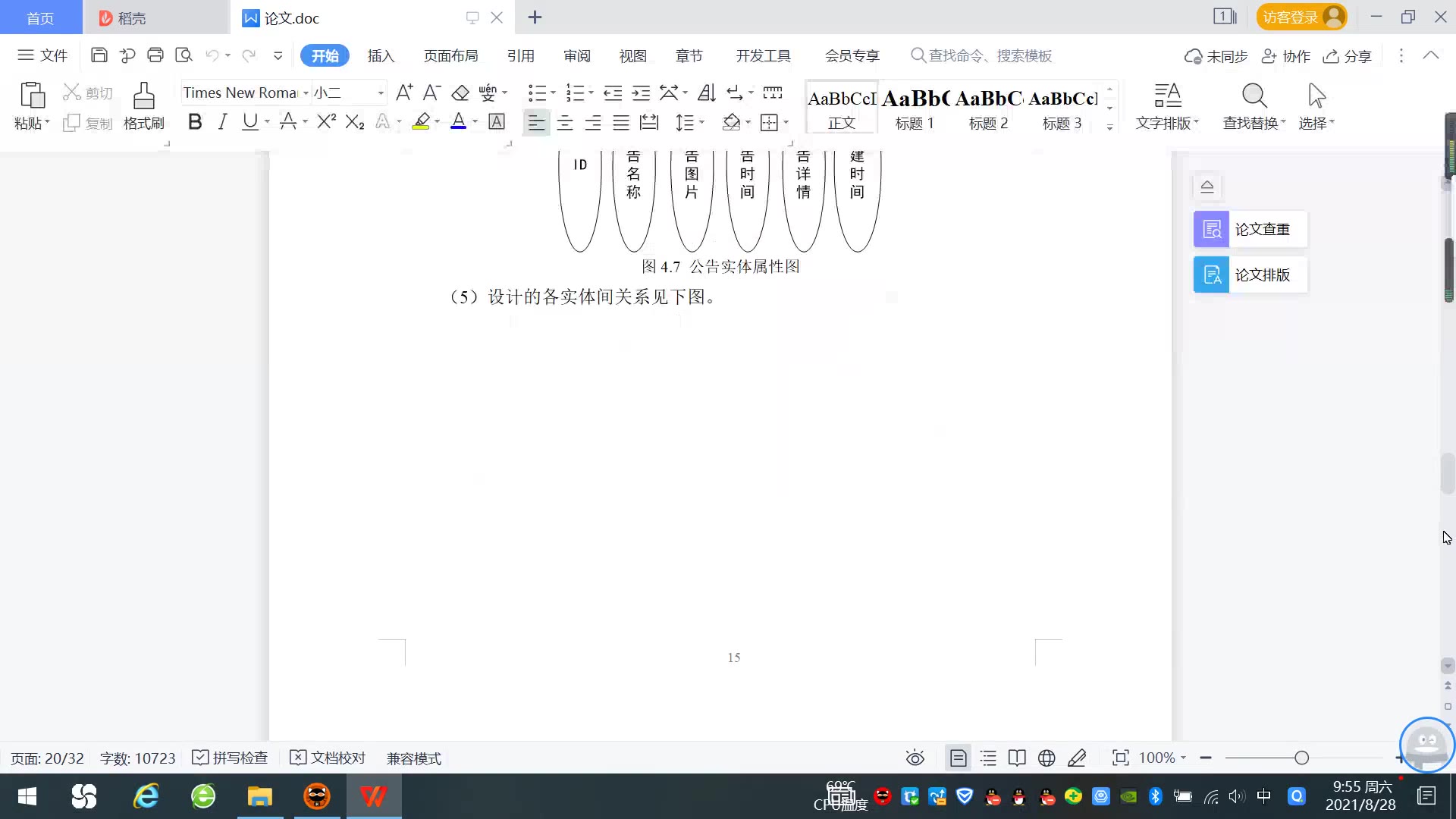The width and height of the screenshot is (1456, 819).
Task: Toggle document proofreading (文档校对) option
Action: pyautogui.click(x=328, y=758)
